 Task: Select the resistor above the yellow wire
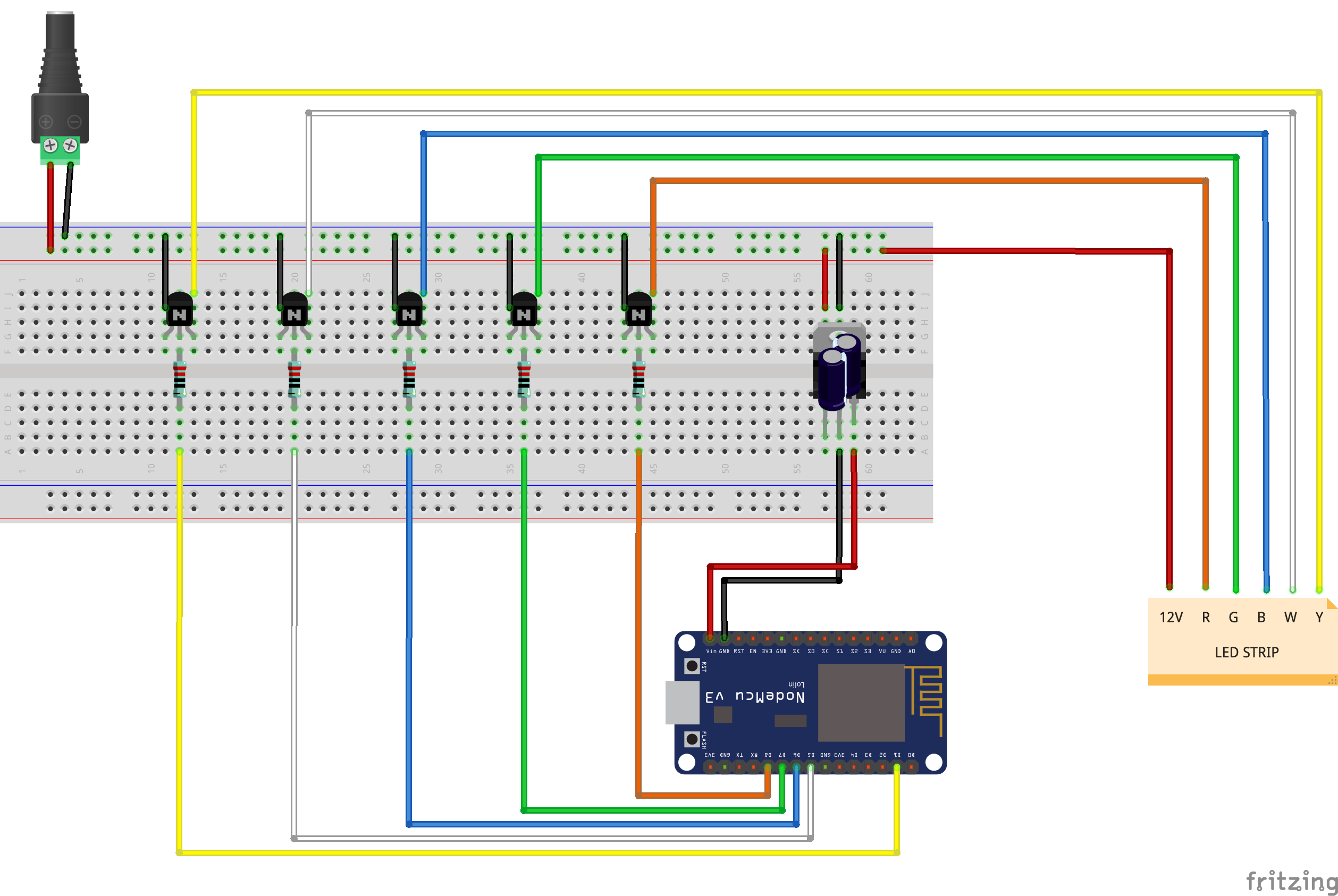[x=180, y=379]
